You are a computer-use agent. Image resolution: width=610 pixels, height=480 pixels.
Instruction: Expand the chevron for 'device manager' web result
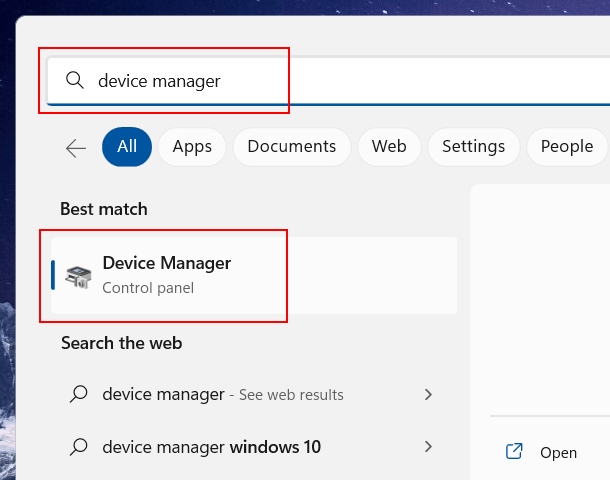pos(429,395)
